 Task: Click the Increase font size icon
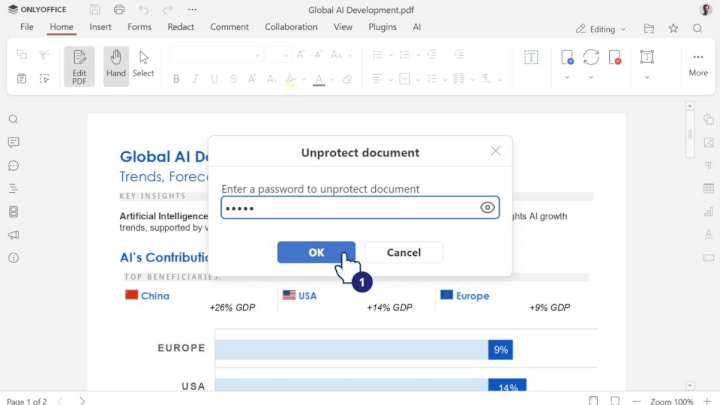tap(301, 55)
